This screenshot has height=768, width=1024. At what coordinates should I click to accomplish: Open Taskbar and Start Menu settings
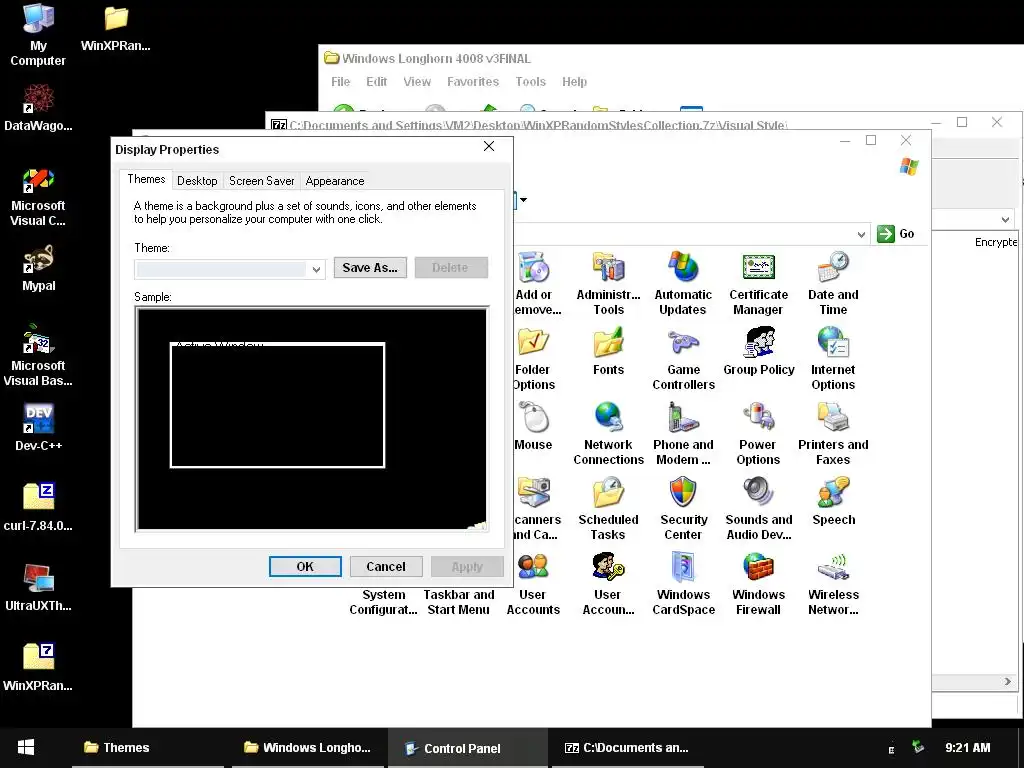[458, 602]
